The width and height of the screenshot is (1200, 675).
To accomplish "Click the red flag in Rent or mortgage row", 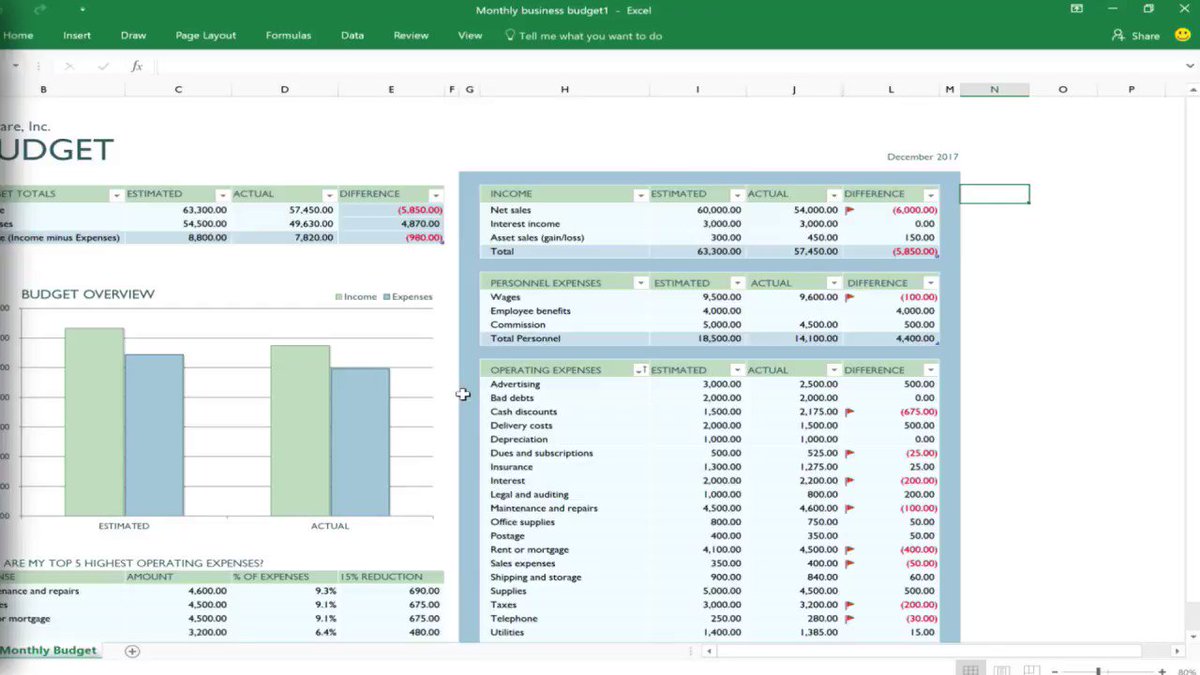I will click(850, 550).
